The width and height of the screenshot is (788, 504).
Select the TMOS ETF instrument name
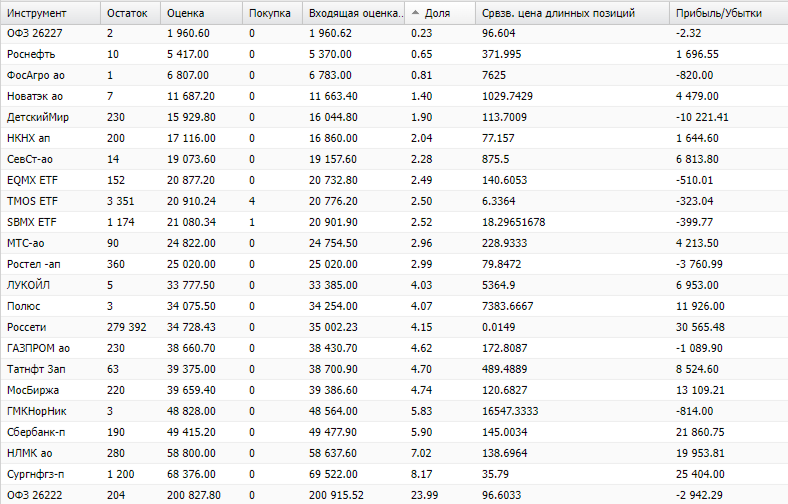click(x=32, y=201)
